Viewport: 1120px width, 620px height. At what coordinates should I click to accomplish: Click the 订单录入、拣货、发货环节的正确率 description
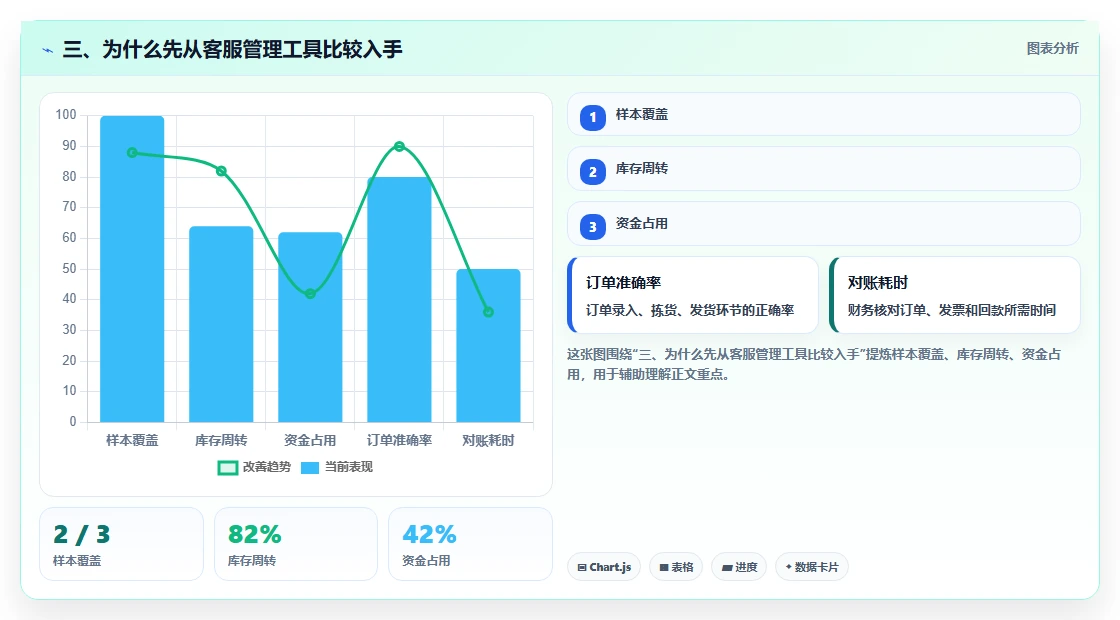coord(690,311)
